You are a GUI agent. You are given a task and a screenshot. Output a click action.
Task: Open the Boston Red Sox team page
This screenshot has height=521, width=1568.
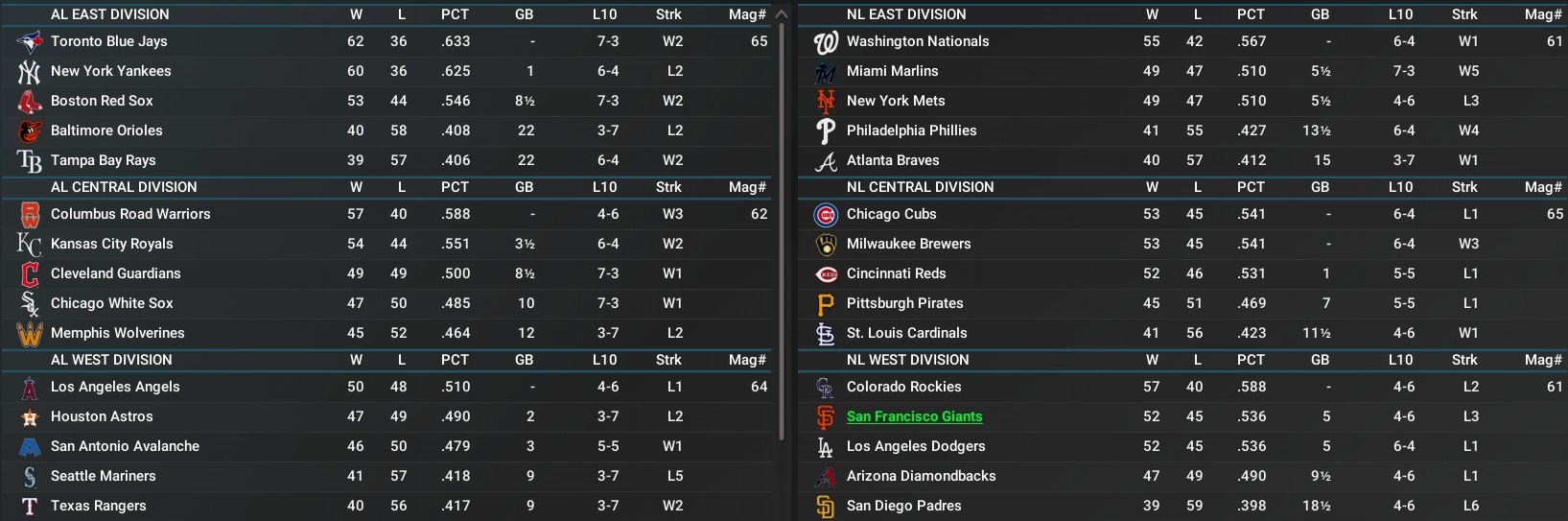tap(102, 101)
